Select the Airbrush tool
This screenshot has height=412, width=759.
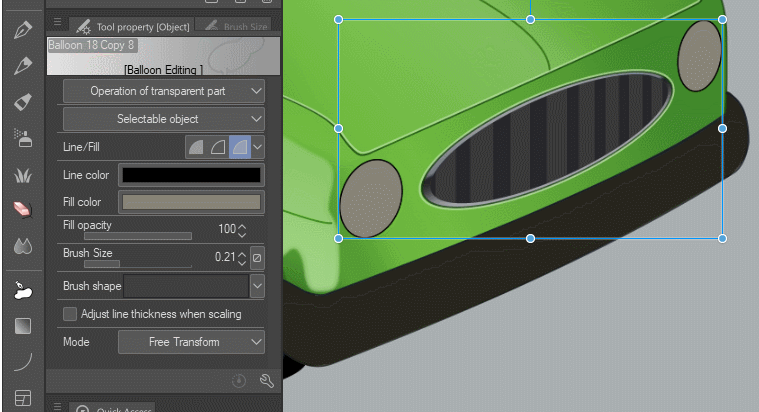click(22, 138)
